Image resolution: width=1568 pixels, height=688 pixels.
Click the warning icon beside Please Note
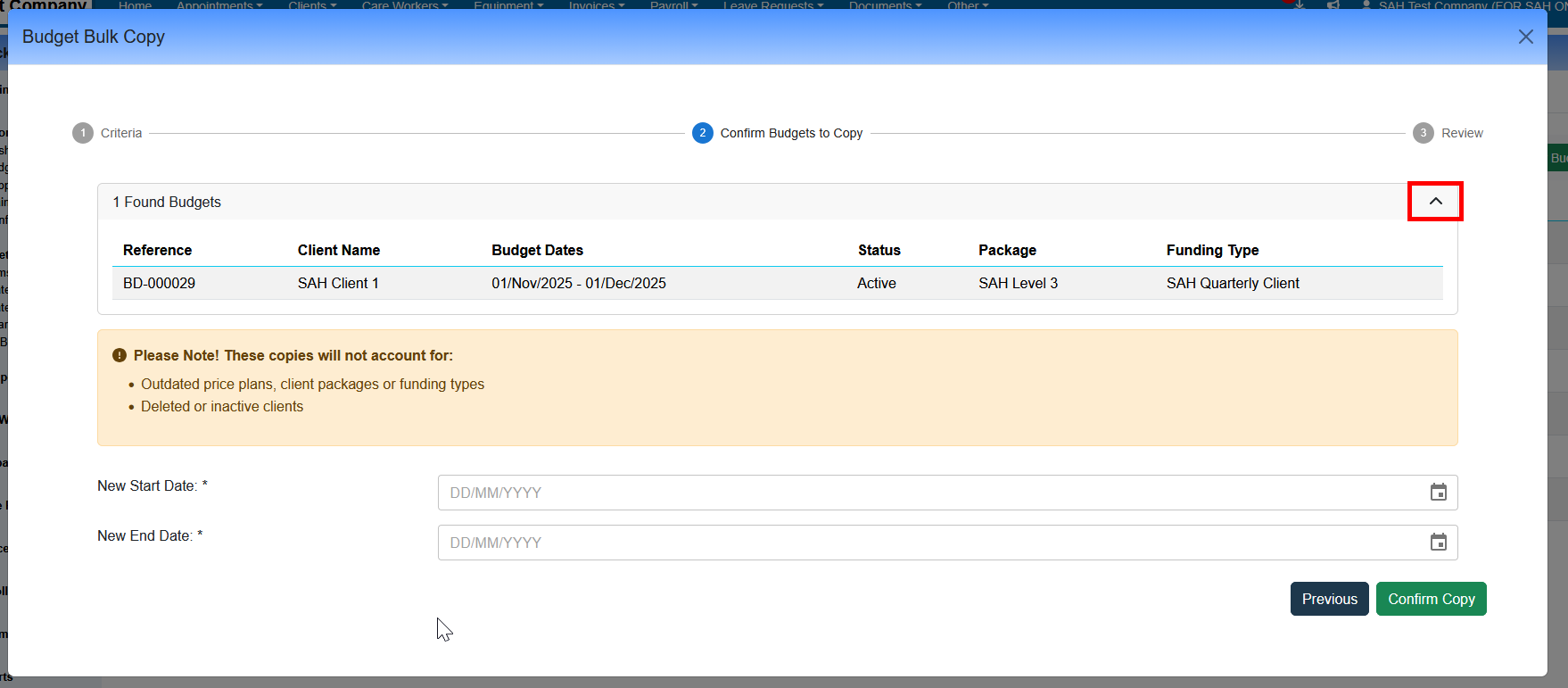pos(120,355)
